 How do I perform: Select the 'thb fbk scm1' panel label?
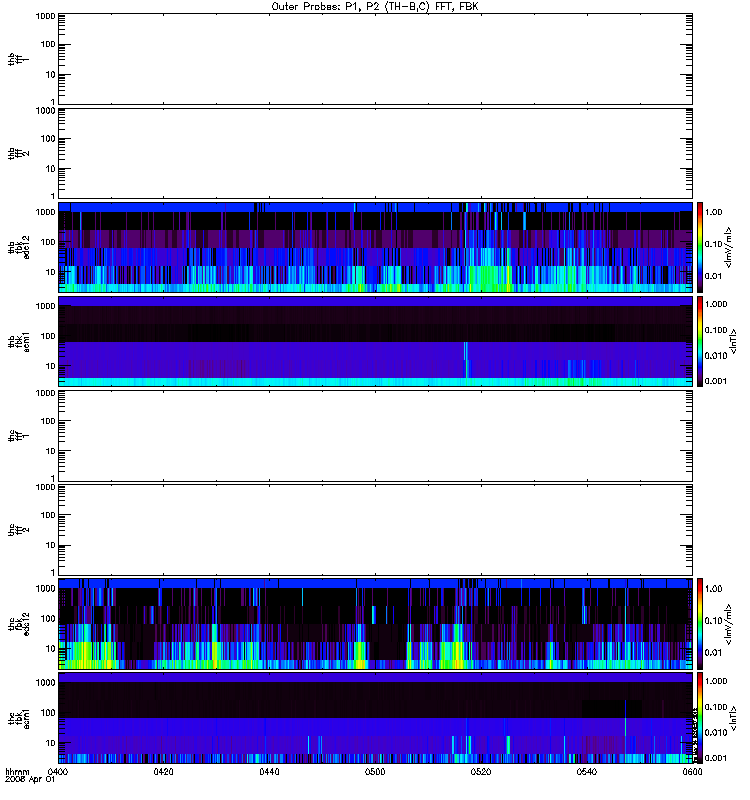point(19,341)
